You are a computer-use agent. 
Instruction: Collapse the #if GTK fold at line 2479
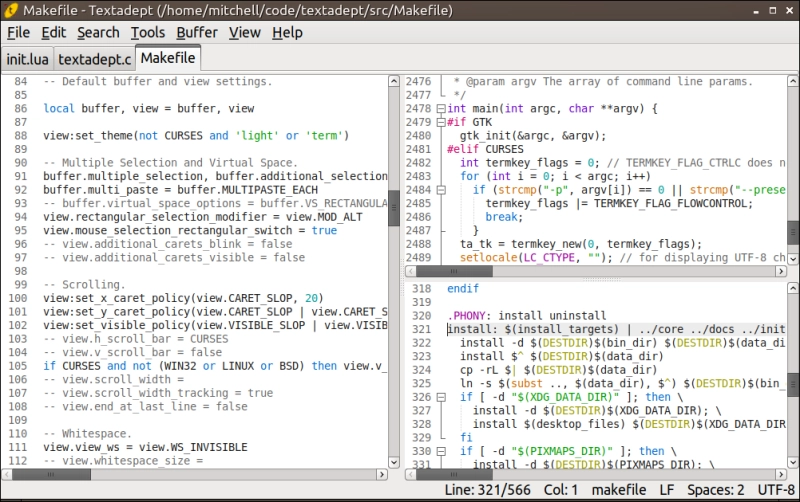pos(441,122)
